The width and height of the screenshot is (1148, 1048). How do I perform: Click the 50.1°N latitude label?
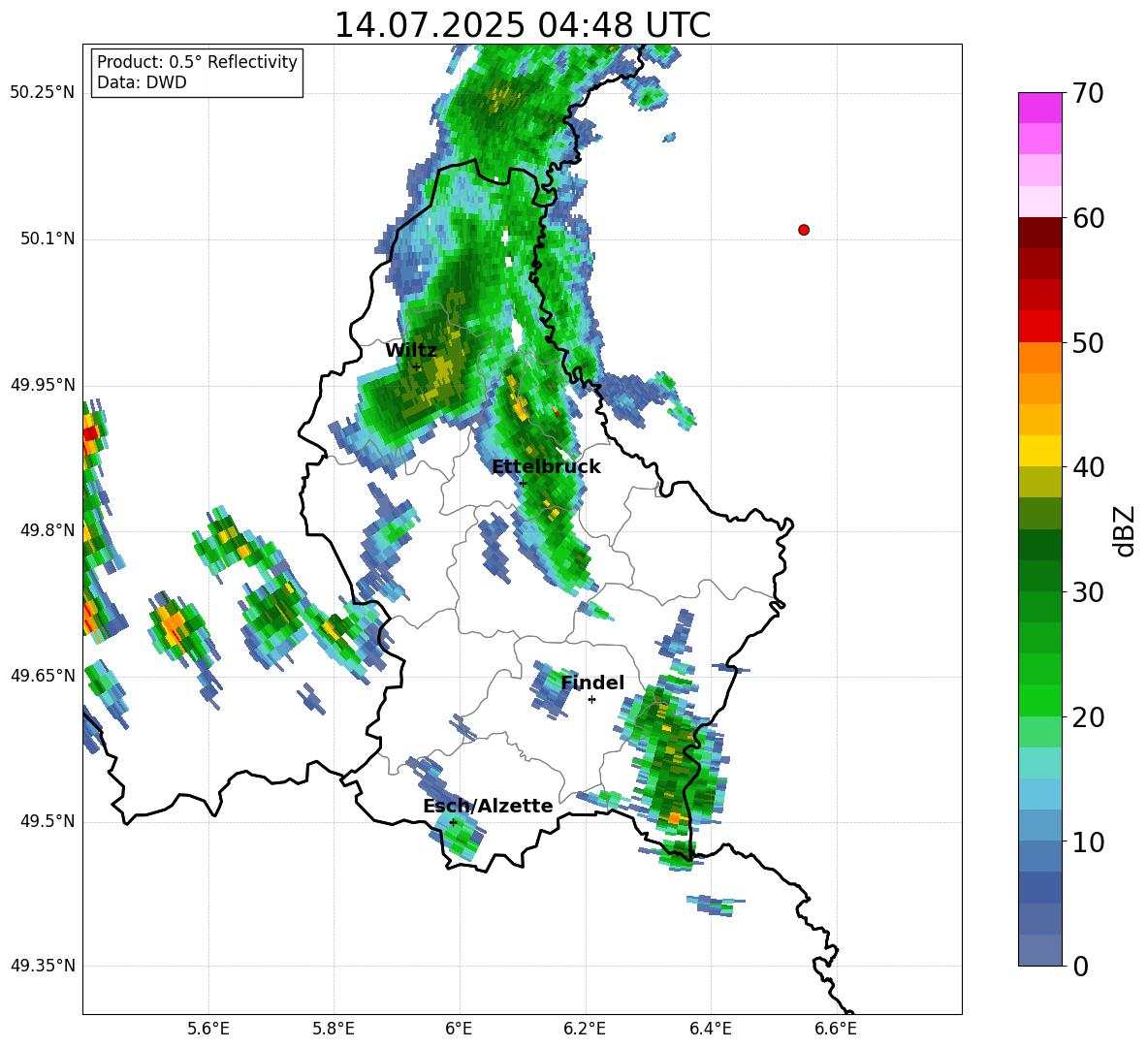pyautogui.click(x=48, y=239)
